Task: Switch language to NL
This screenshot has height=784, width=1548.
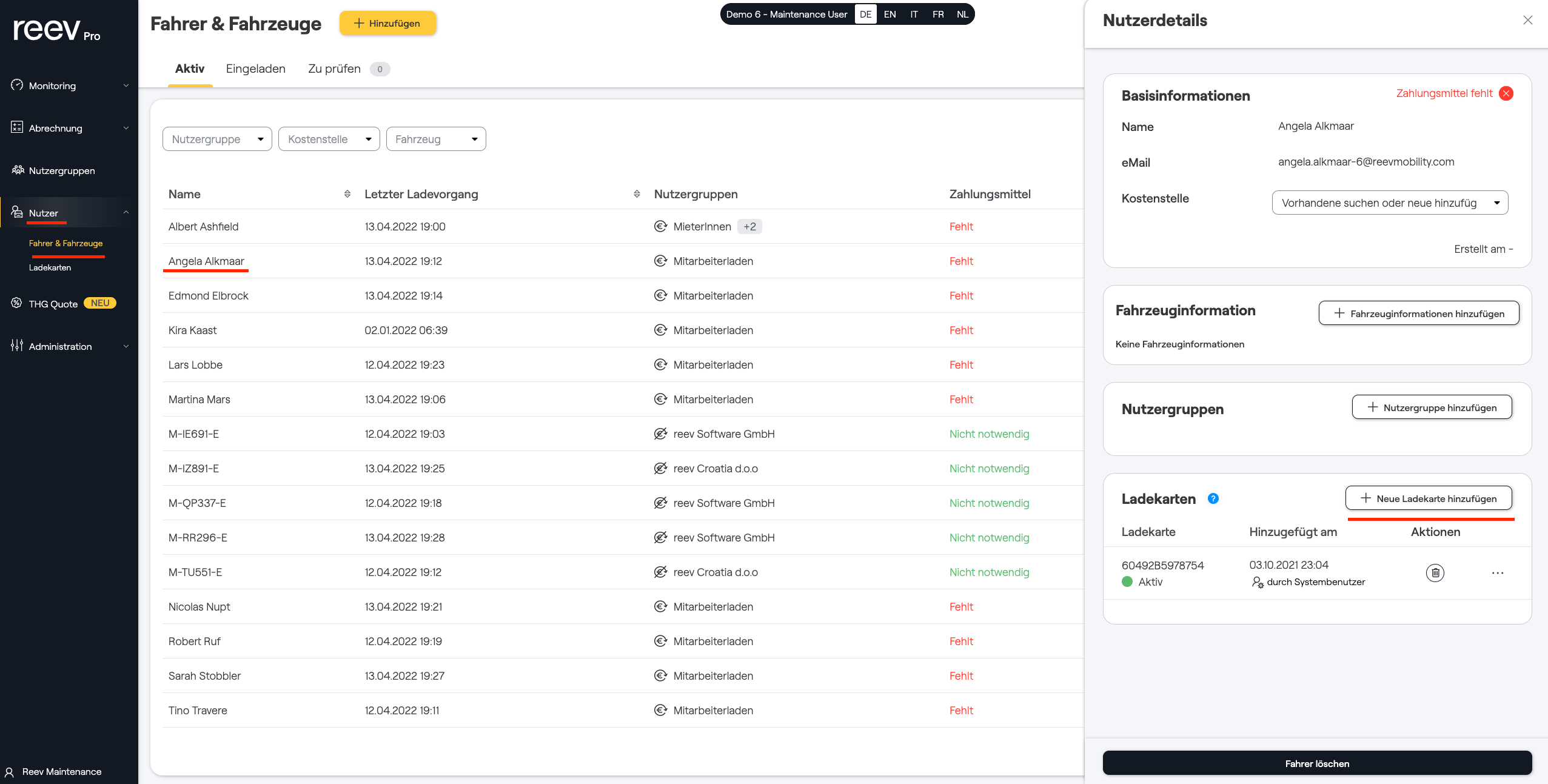Action: point(962,15)
